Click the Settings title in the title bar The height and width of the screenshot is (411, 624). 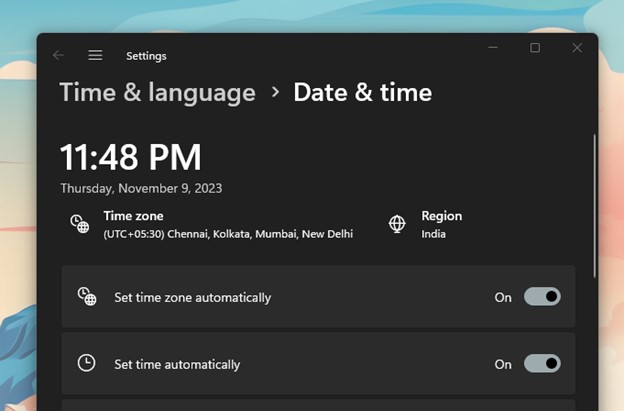146,56
